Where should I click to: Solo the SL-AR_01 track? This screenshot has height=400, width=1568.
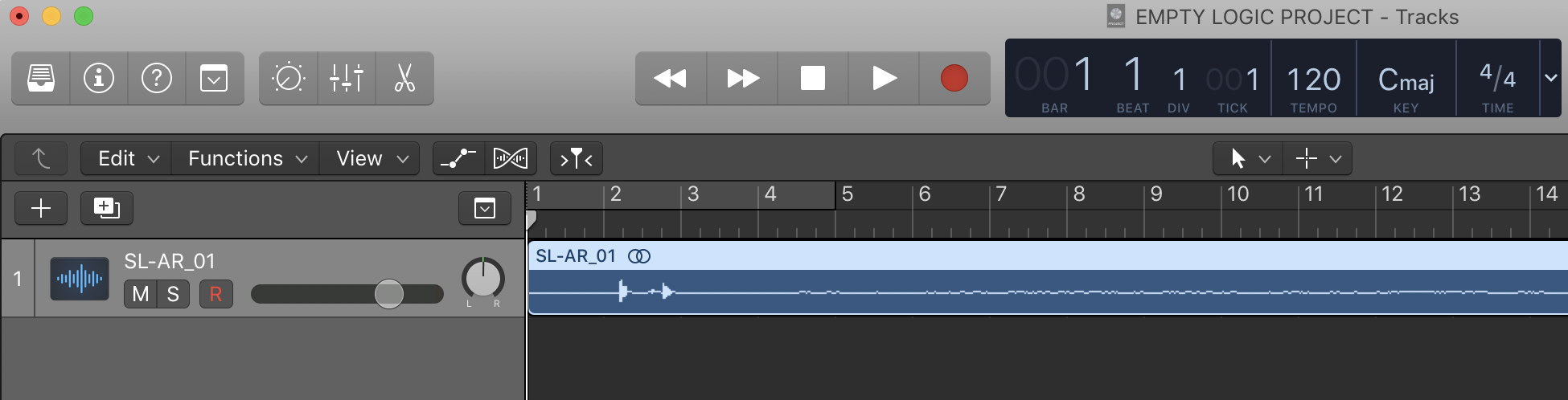tap(173, 294)
